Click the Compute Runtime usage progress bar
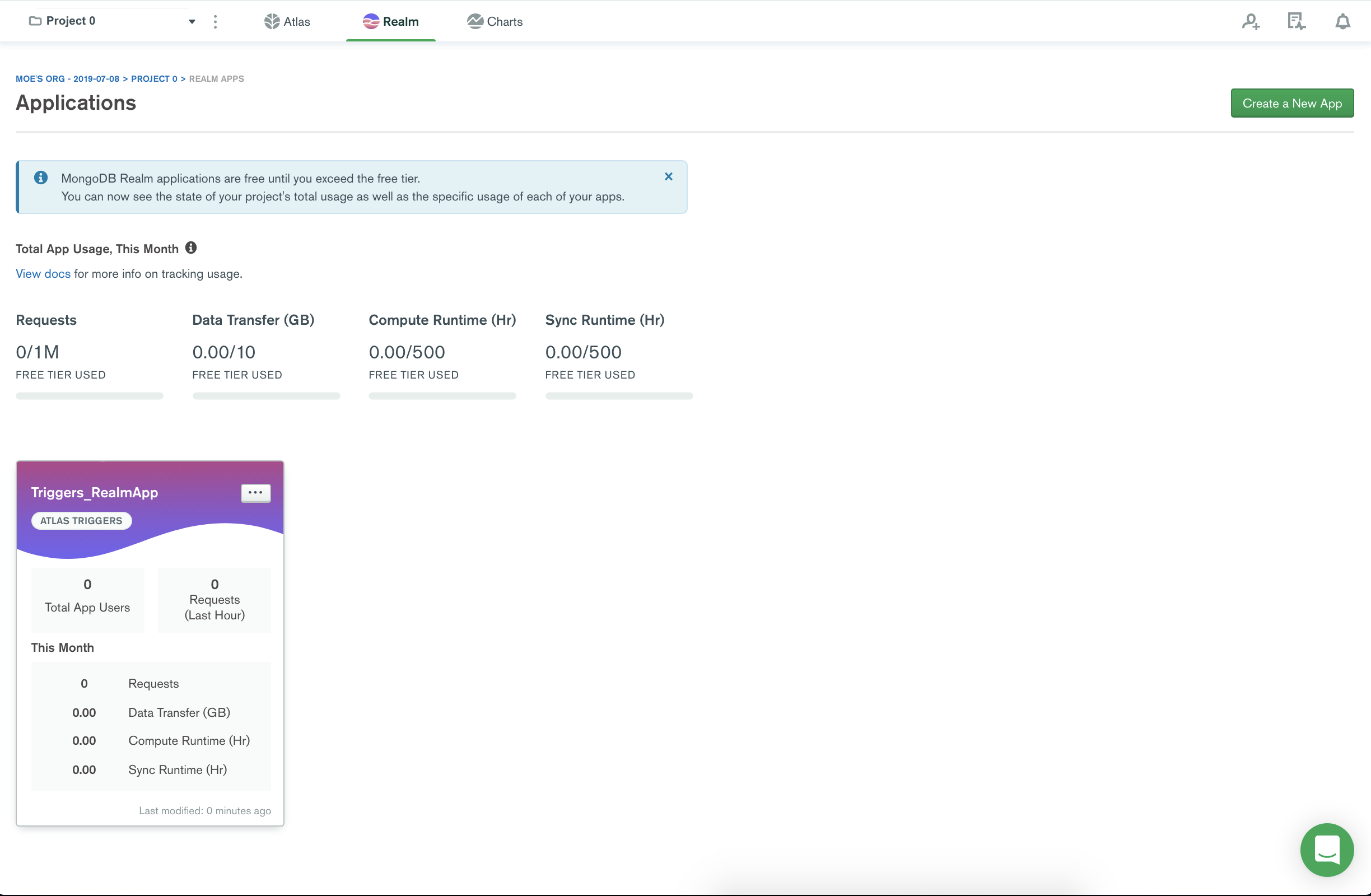Screen dimensions: 1371x896 coord(442,396)
